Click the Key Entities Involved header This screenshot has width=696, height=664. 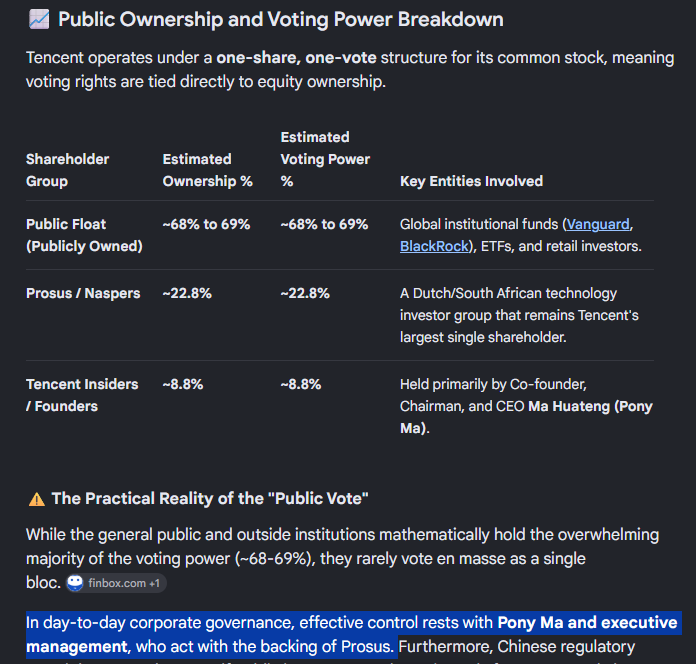pyautogui.click(x=471, y=181)
